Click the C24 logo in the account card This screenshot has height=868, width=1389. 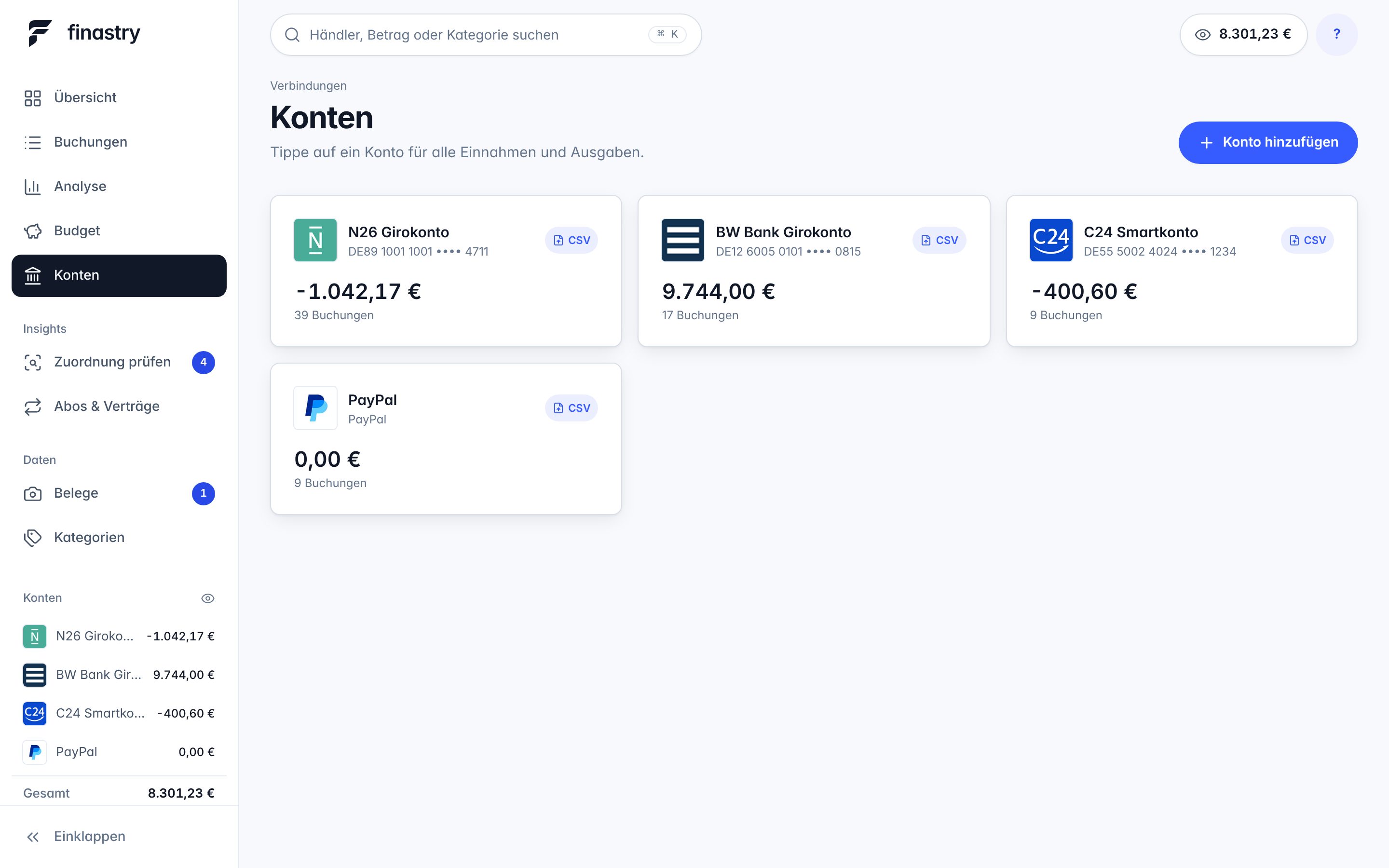coord(1051,240)
